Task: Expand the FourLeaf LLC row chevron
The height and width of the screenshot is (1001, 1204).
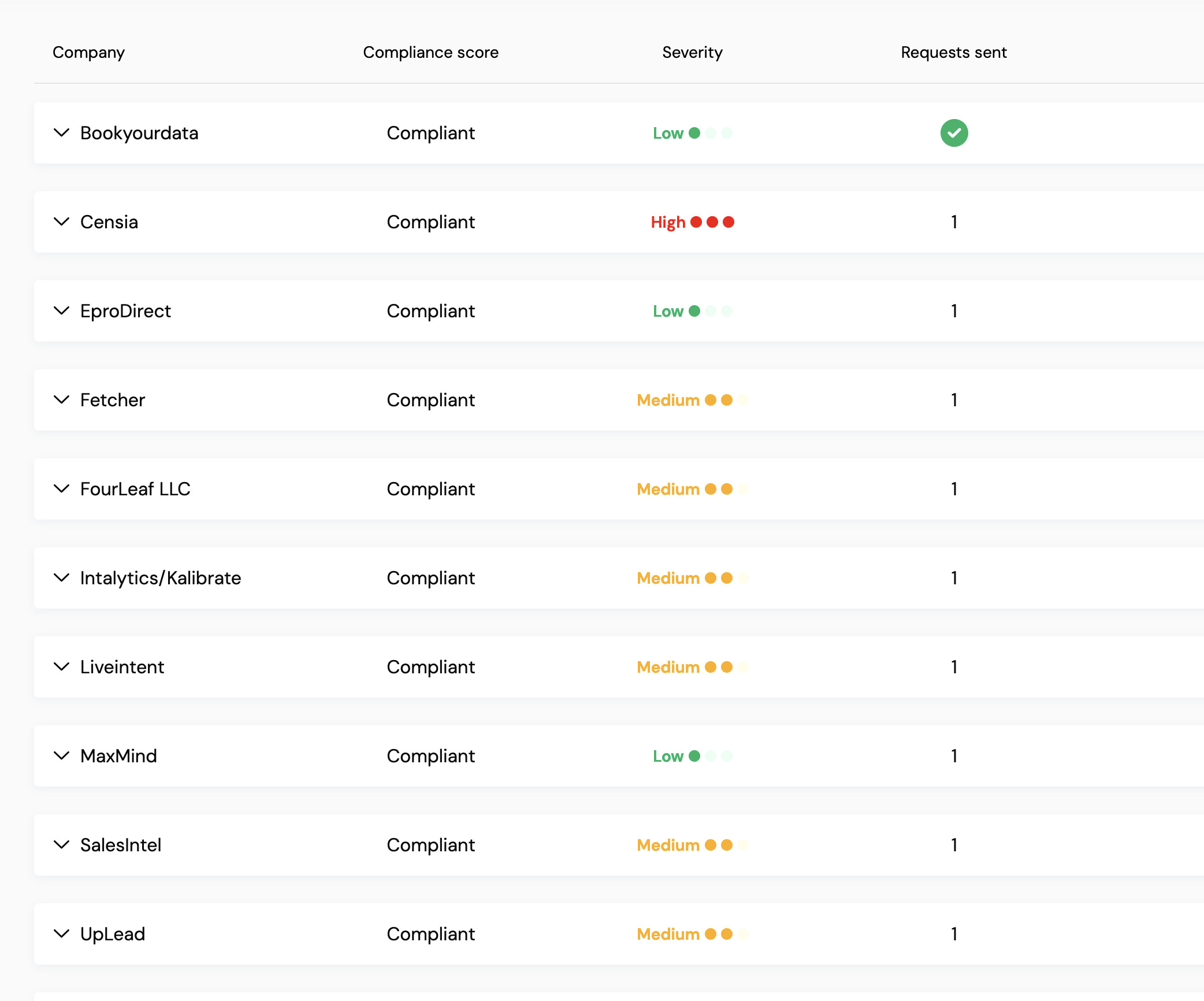Action: pos(61,489)
